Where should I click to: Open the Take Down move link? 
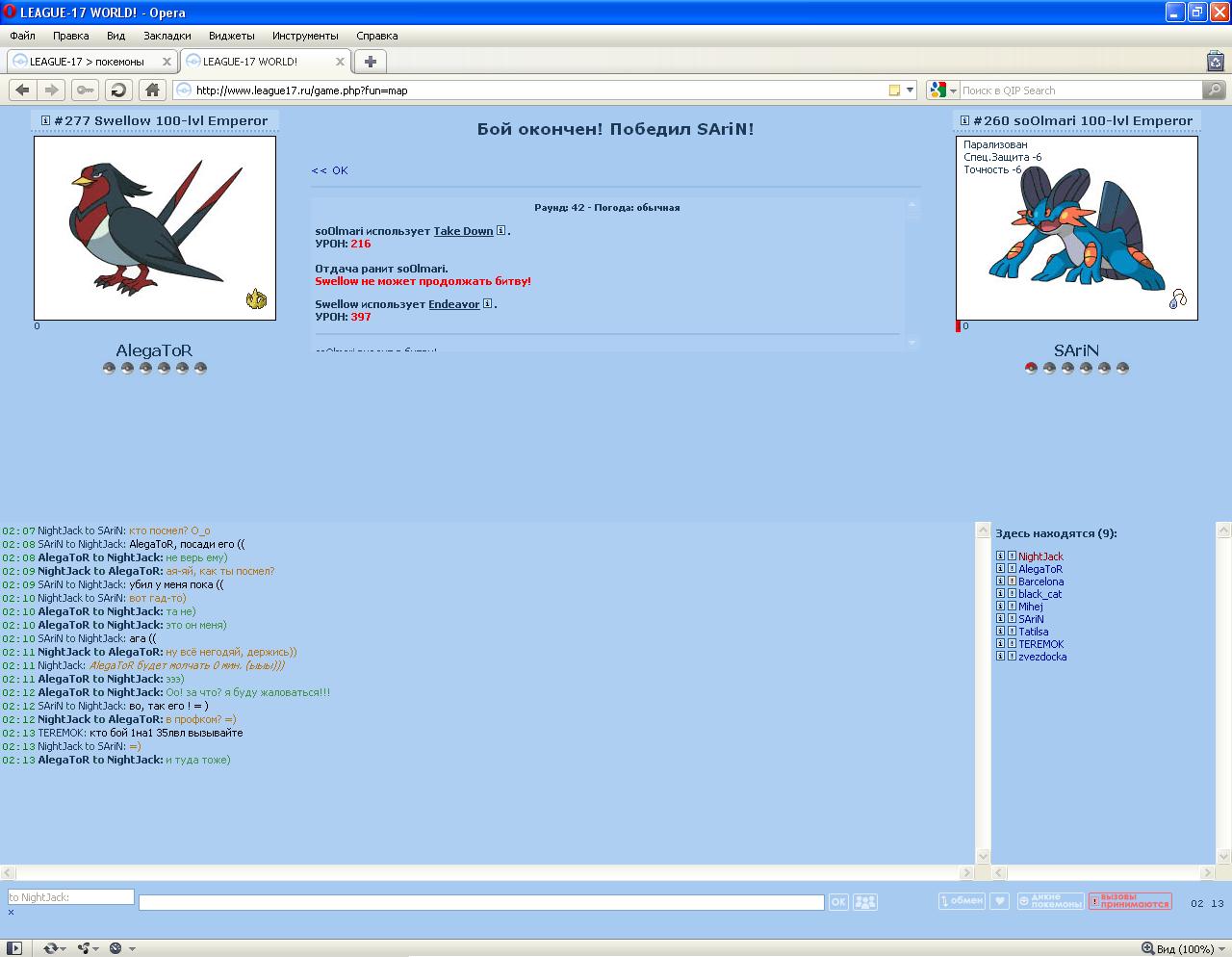pyautogui.click(x=463, y=231)
